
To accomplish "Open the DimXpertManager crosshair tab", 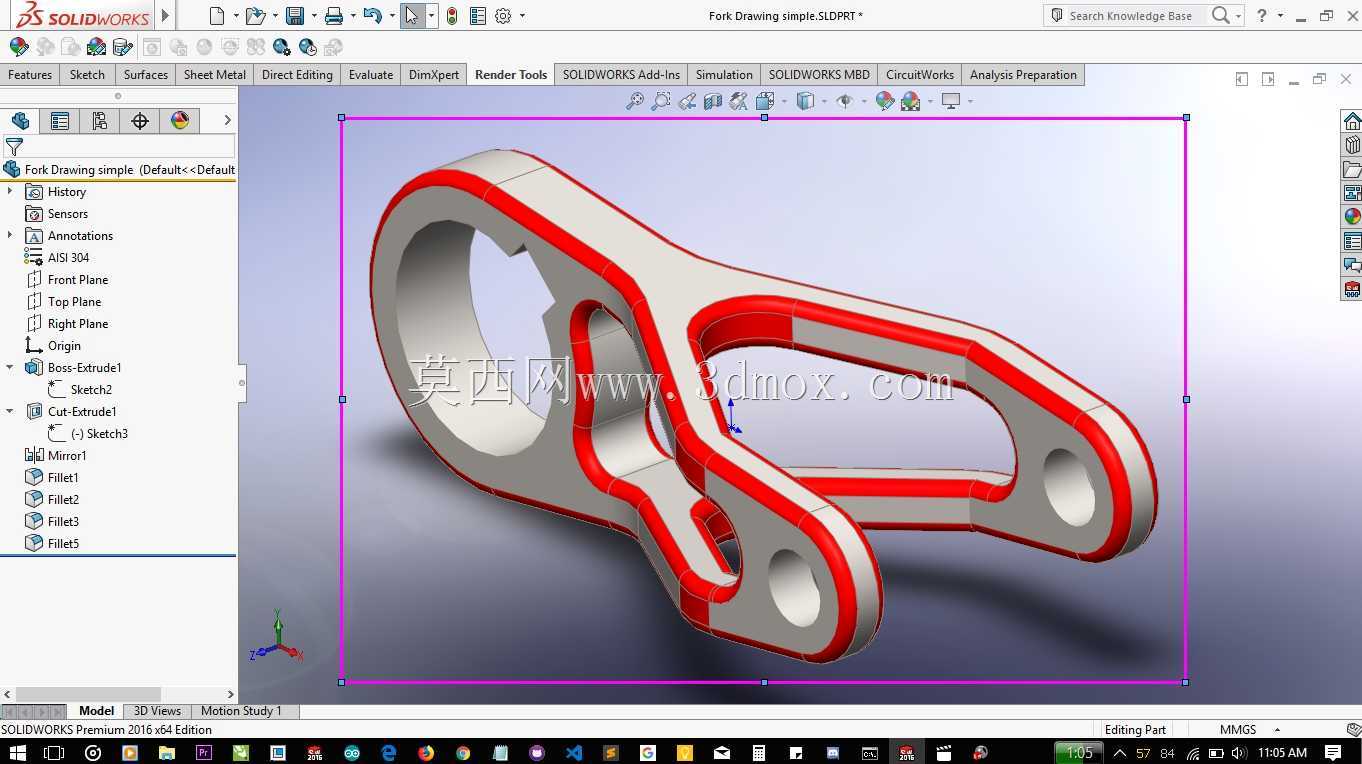I will coord(140,121).
